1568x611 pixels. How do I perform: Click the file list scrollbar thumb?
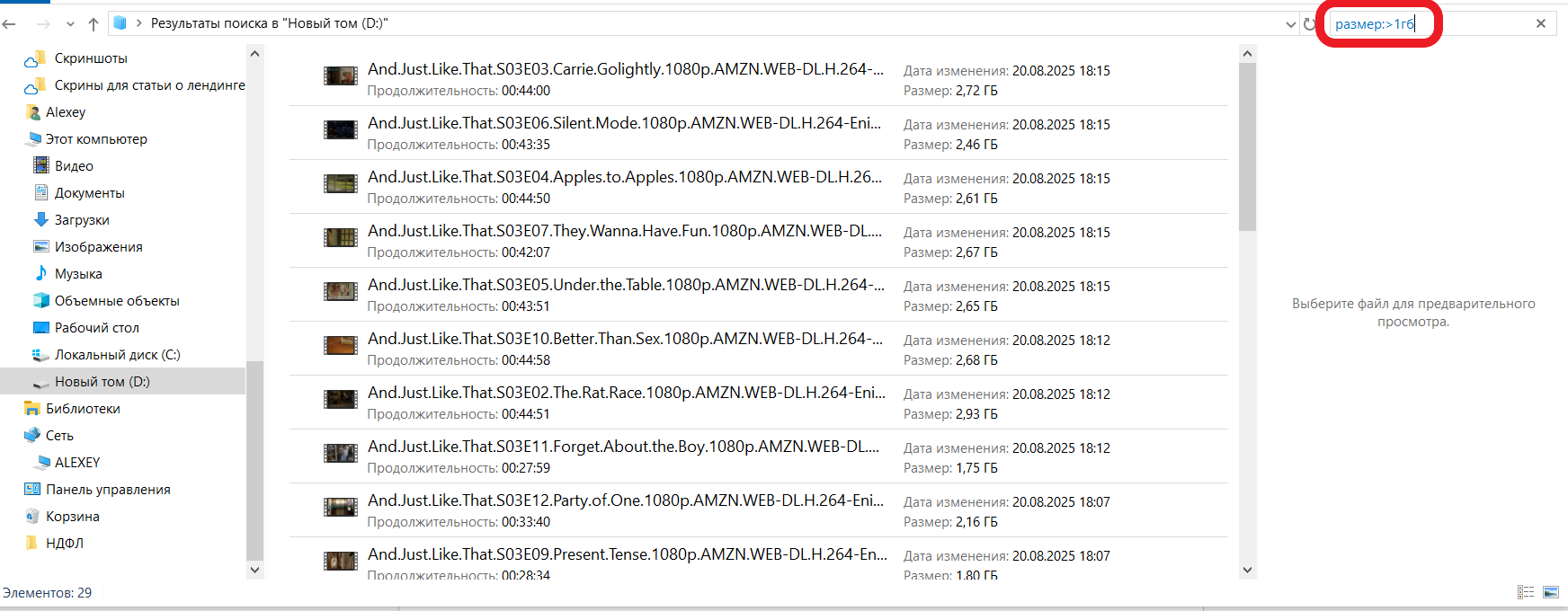(x=1247, y=147)
